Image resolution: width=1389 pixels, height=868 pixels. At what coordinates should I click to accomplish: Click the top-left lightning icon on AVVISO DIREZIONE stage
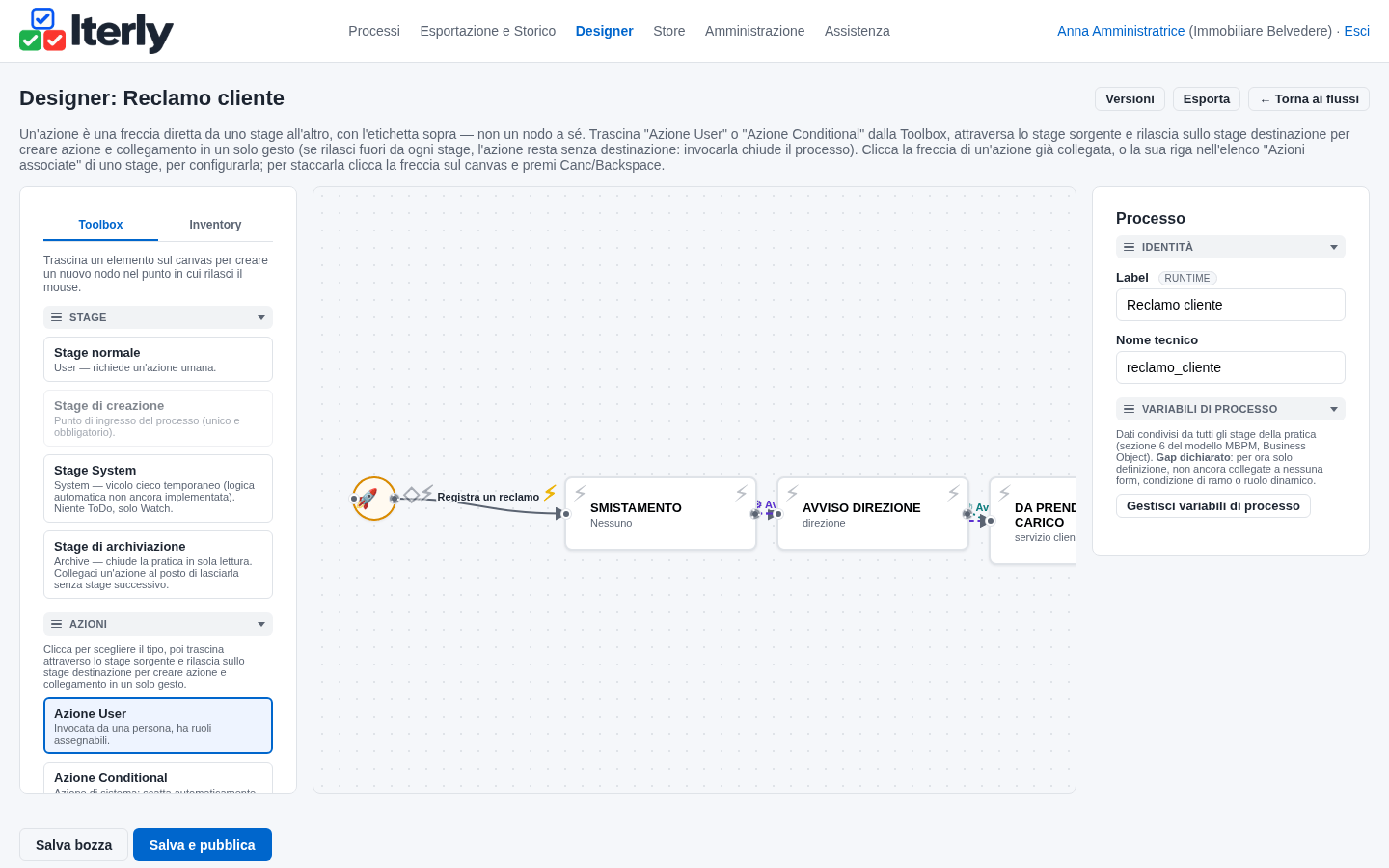coord(793,493)
